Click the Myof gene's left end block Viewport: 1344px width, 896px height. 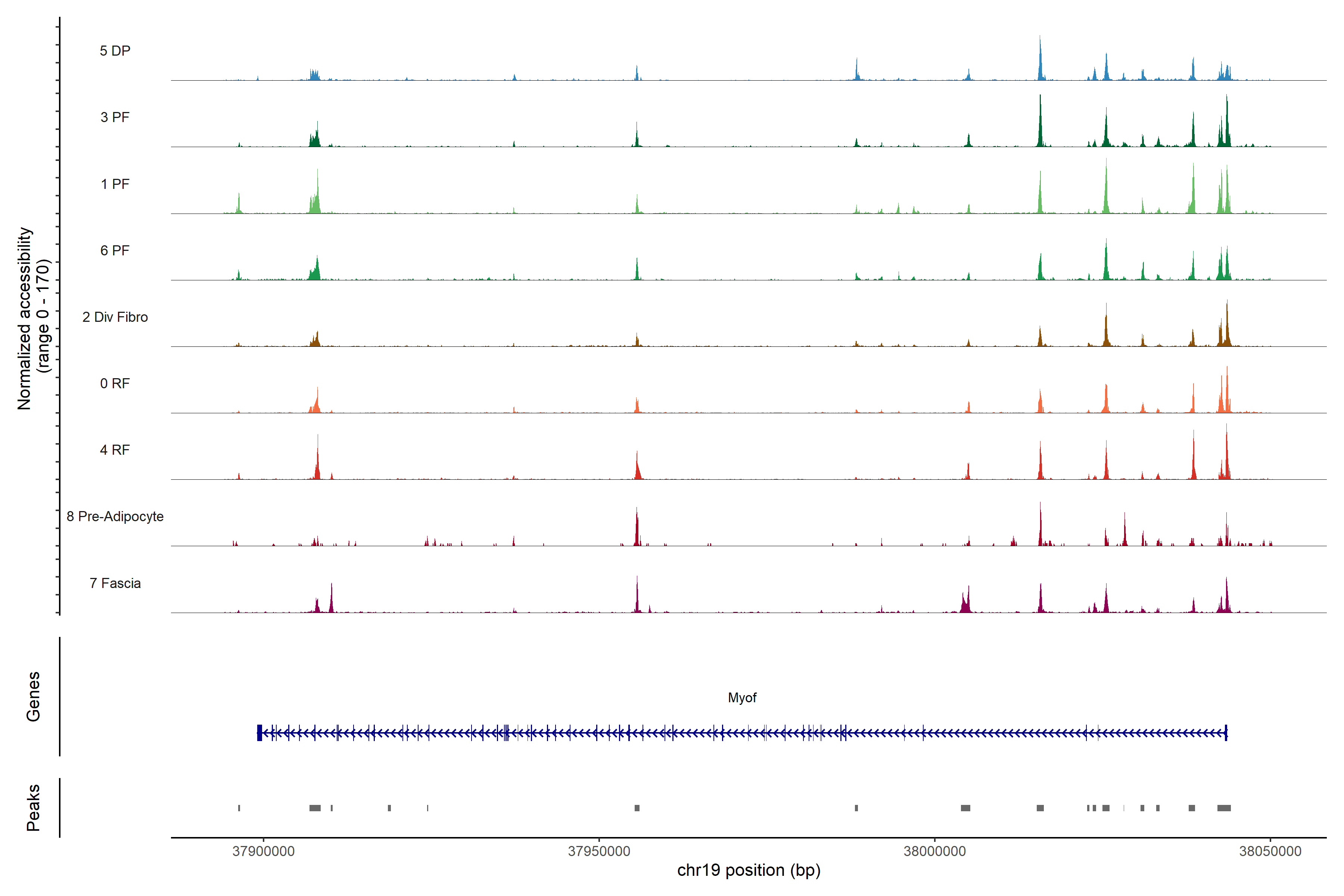point(259,732)
